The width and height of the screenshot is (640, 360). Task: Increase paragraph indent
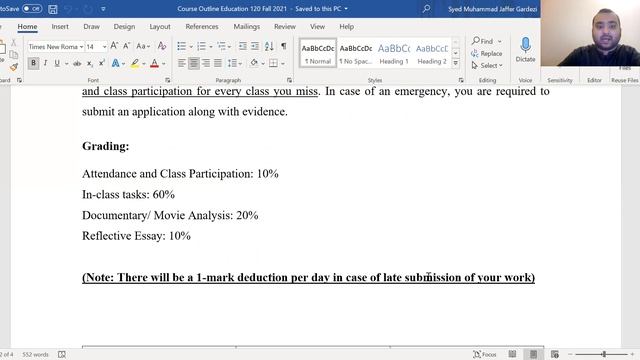(255, 46)
